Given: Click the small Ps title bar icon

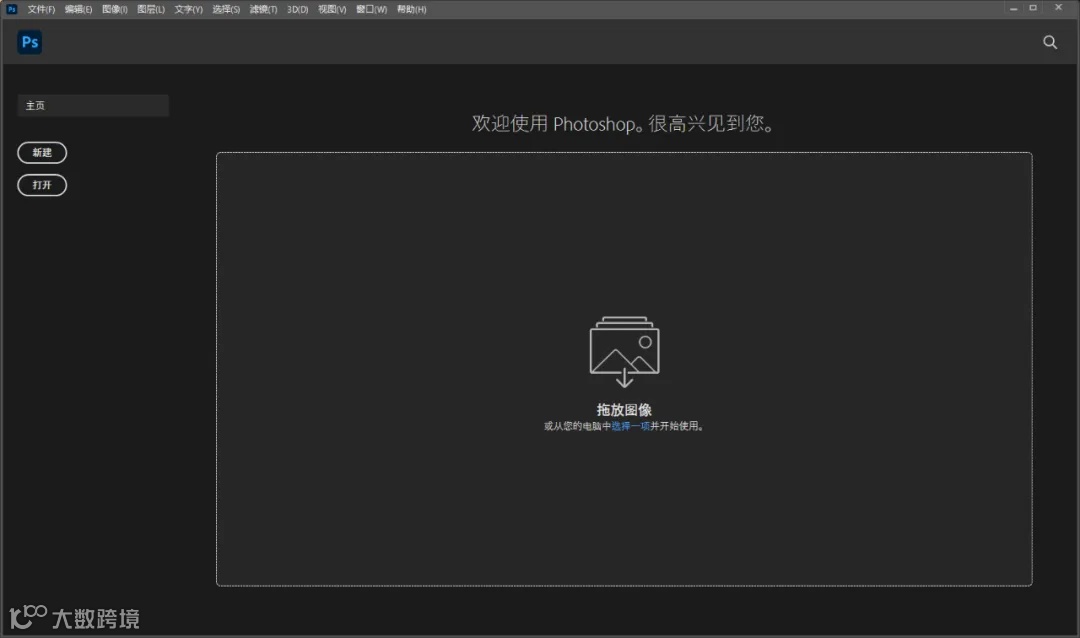Looking at the screenshot, I should tap(12, 9).
